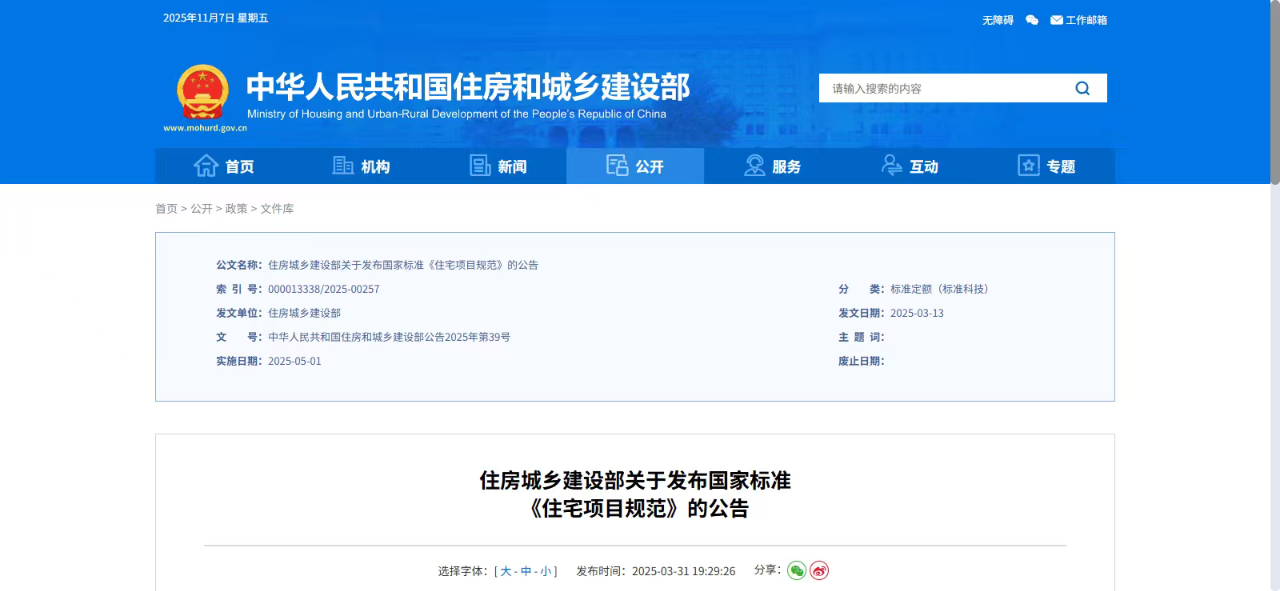The image size is (1280, 591).
Task: Set font size to 小
Action: [x=546, y=572]
